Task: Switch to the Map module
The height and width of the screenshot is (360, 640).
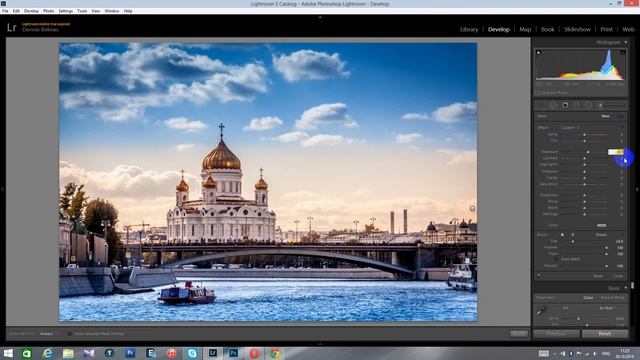Action: point(525,29)
